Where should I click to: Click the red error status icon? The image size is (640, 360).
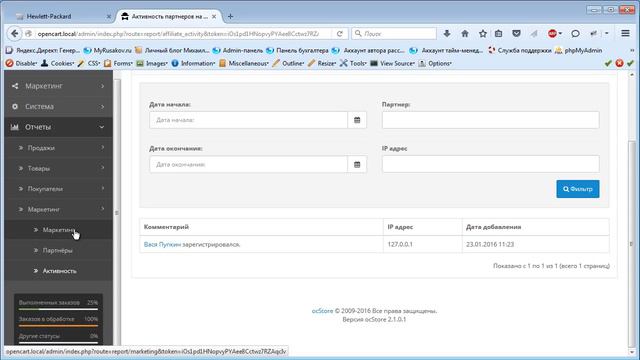tap(619, 63)
